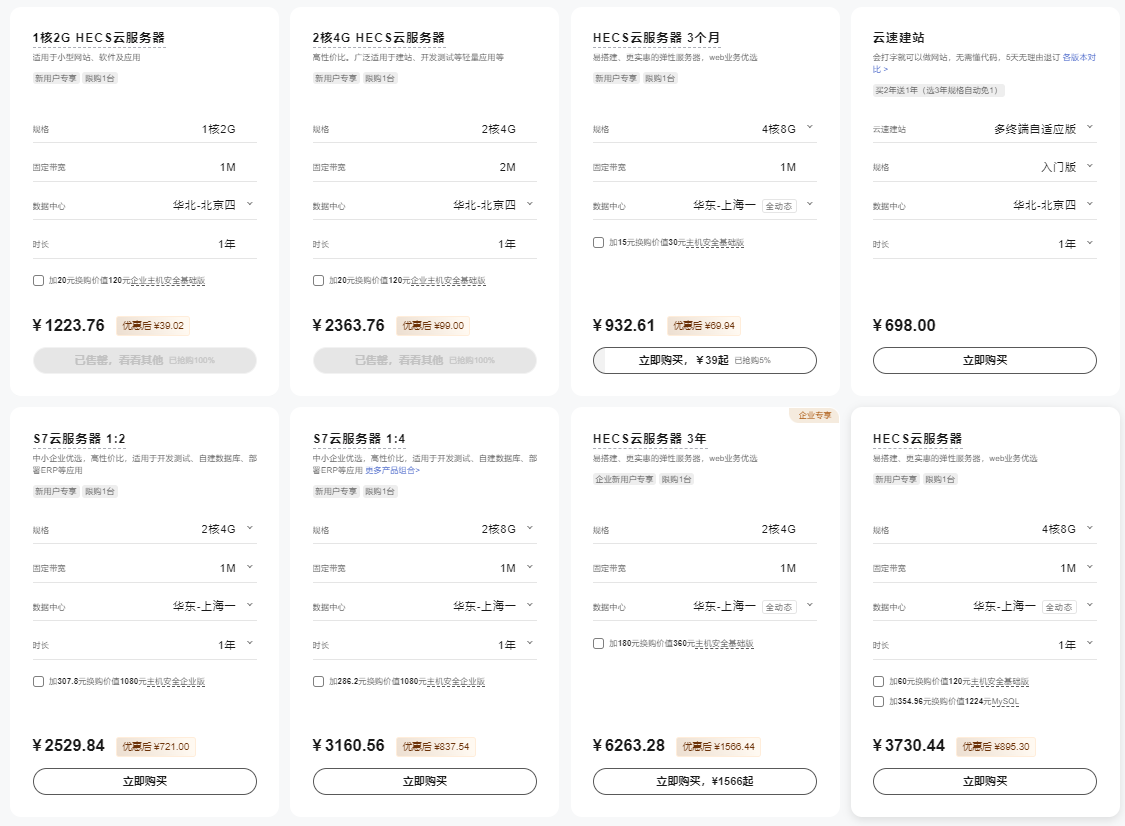
Task: Open the 更多产品组合 link
Action: (x=392, y=471)
